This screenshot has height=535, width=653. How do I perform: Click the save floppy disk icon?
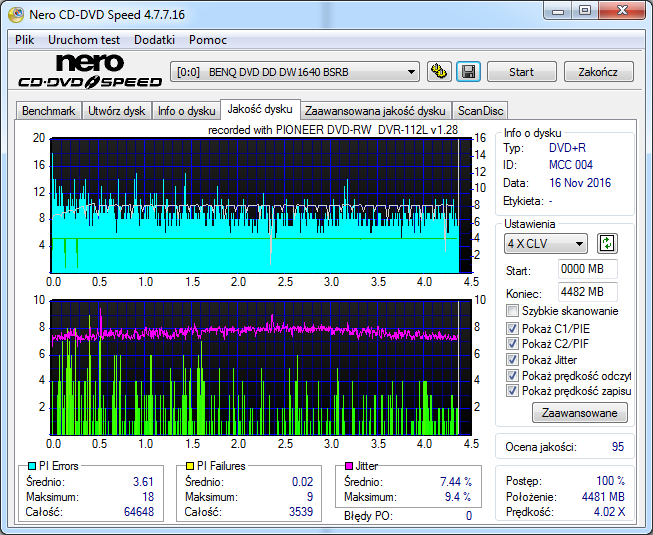tap(469, 72)
